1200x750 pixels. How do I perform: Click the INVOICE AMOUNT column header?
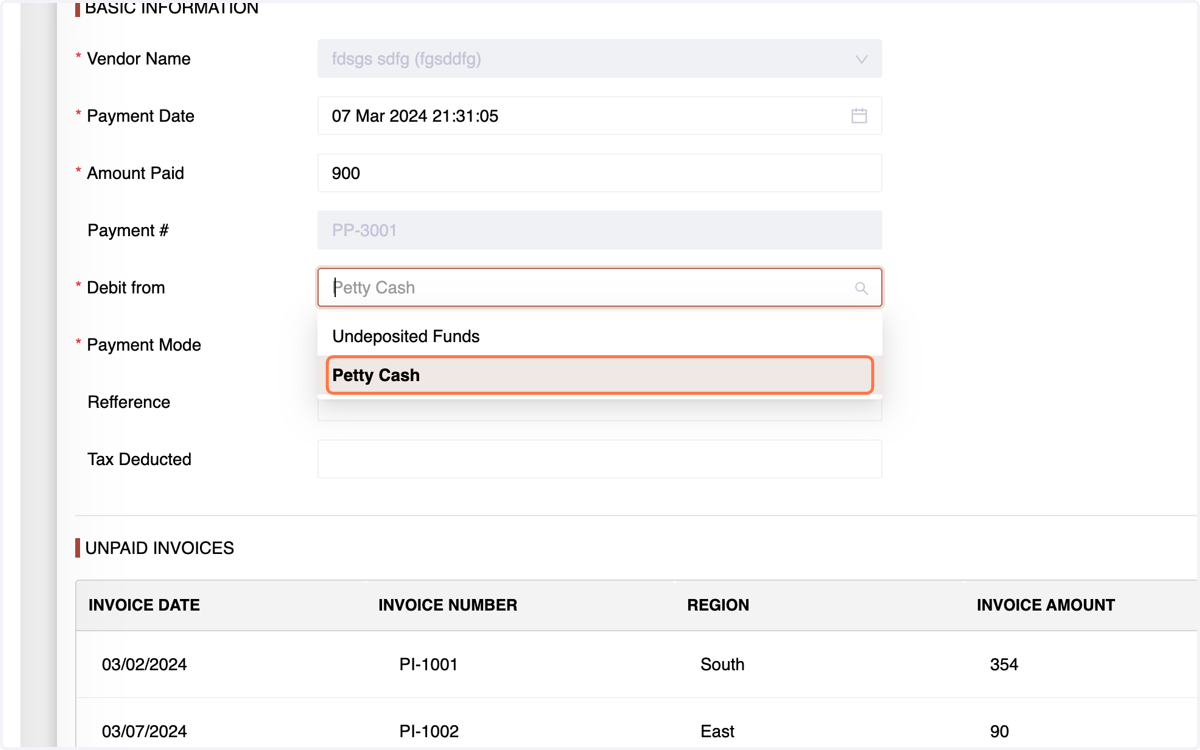pos(1046,605)
